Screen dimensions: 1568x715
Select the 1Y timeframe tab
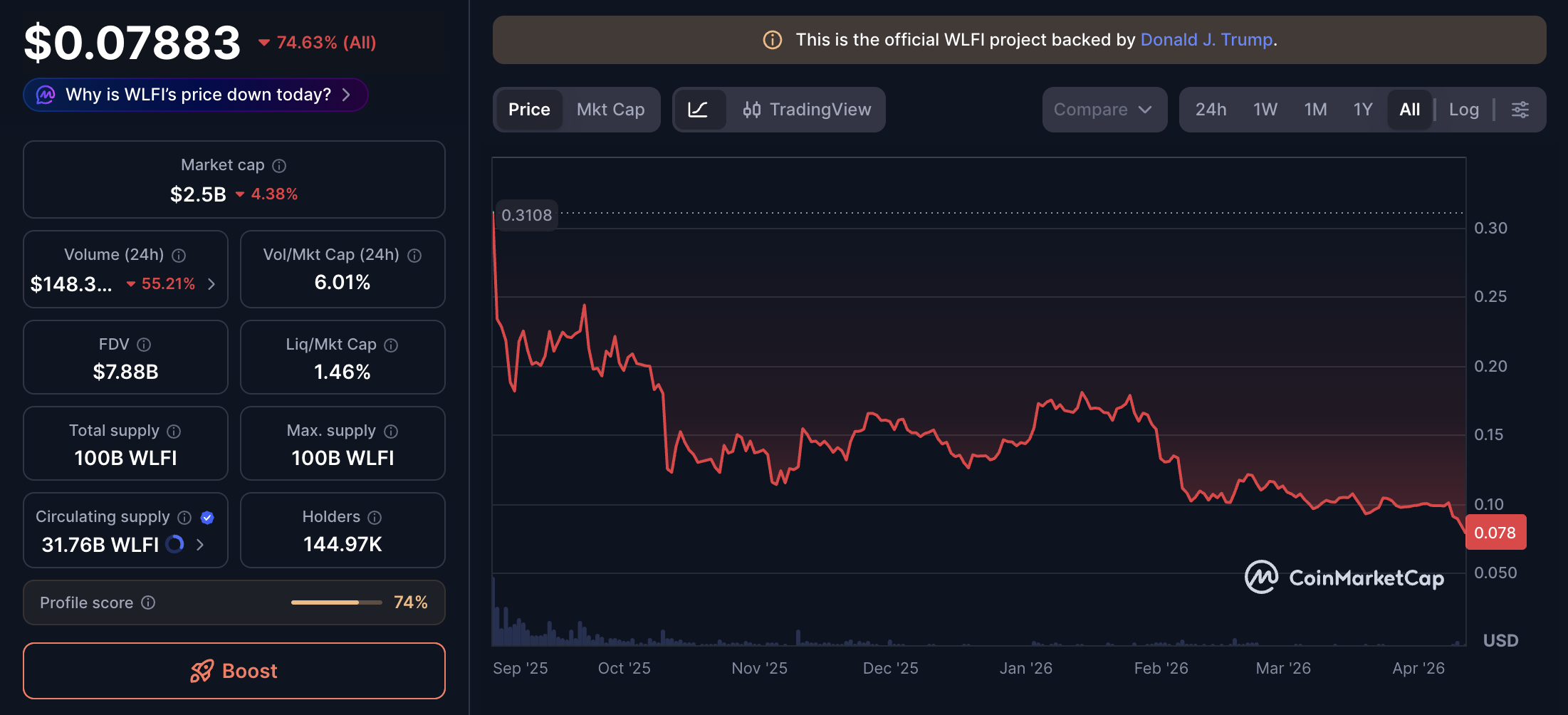point(1362,110)
